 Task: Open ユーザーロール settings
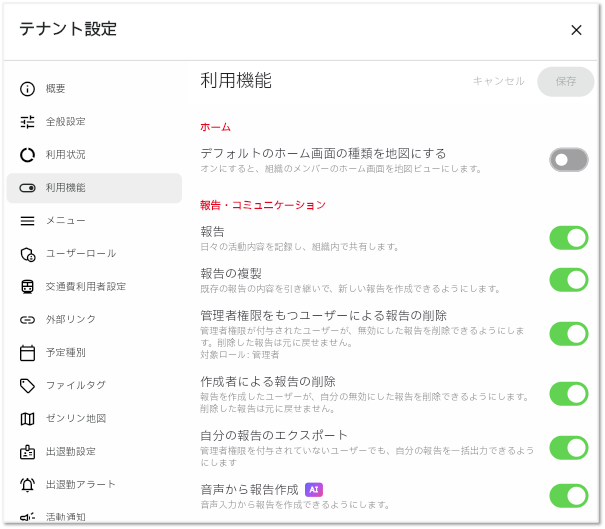pos(94,254)
